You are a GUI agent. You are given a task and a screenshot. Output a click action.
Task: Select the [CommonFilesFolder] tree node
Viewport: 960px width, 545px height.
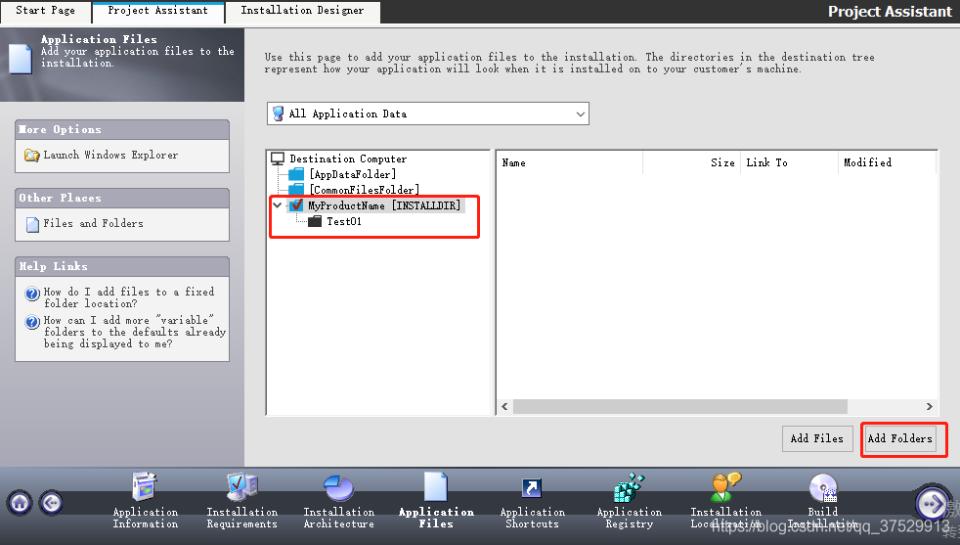click(x=364, y=190)
